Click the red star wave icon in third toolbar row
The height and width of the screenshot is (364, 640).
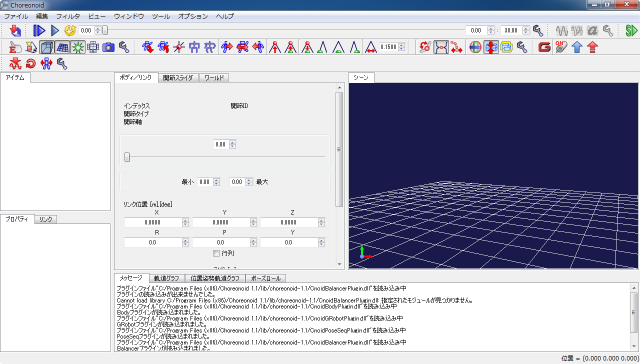[15, 63]
